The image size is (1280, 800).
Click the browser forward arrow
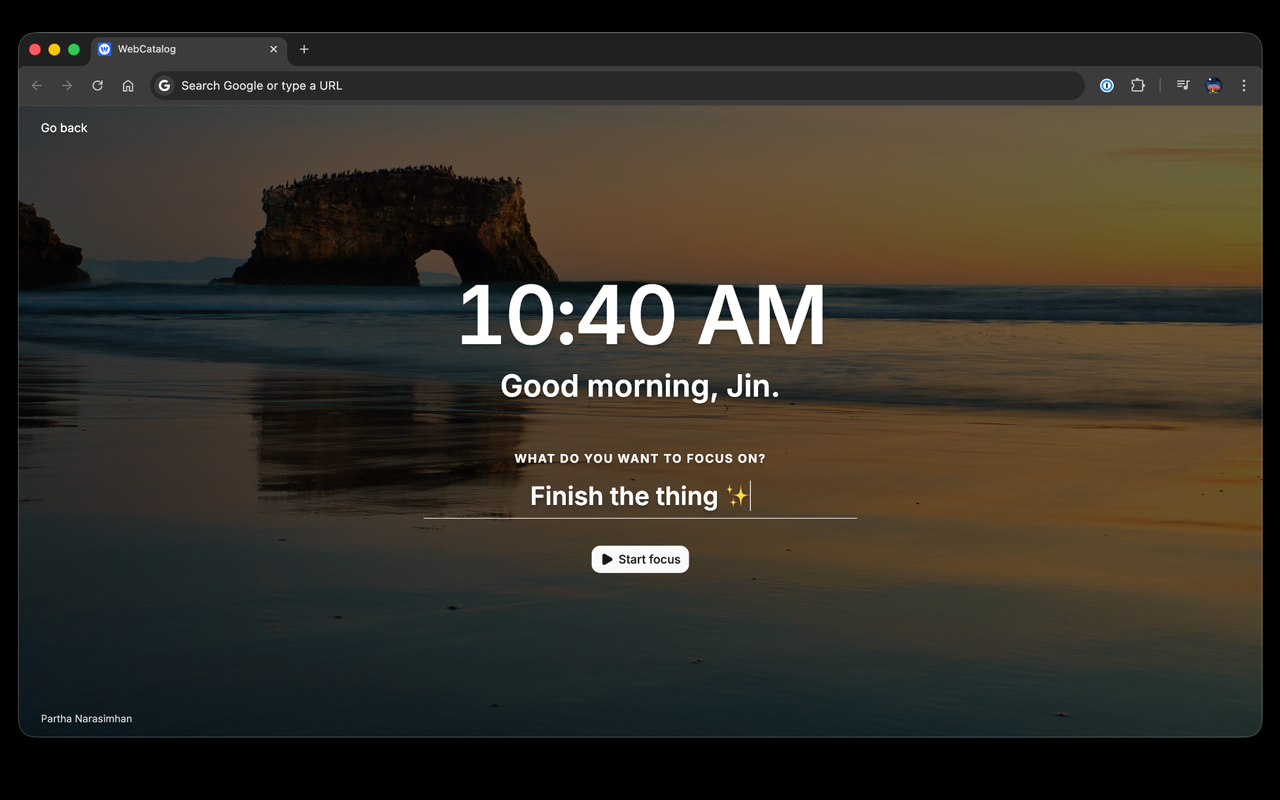point(67,86)
